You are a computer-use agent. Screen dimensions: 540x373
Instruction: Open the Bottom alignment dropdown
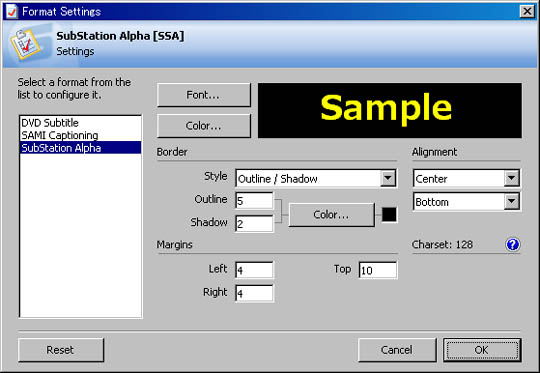point(511,201)
